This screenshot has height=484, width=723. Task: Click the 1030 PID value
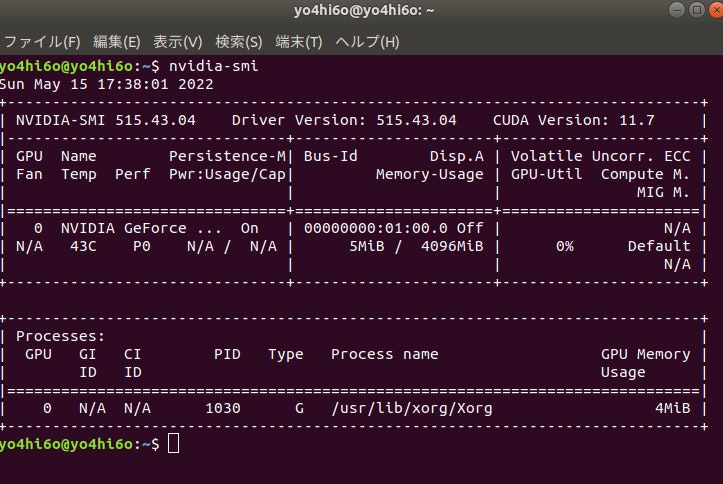(x=223, y=408)
